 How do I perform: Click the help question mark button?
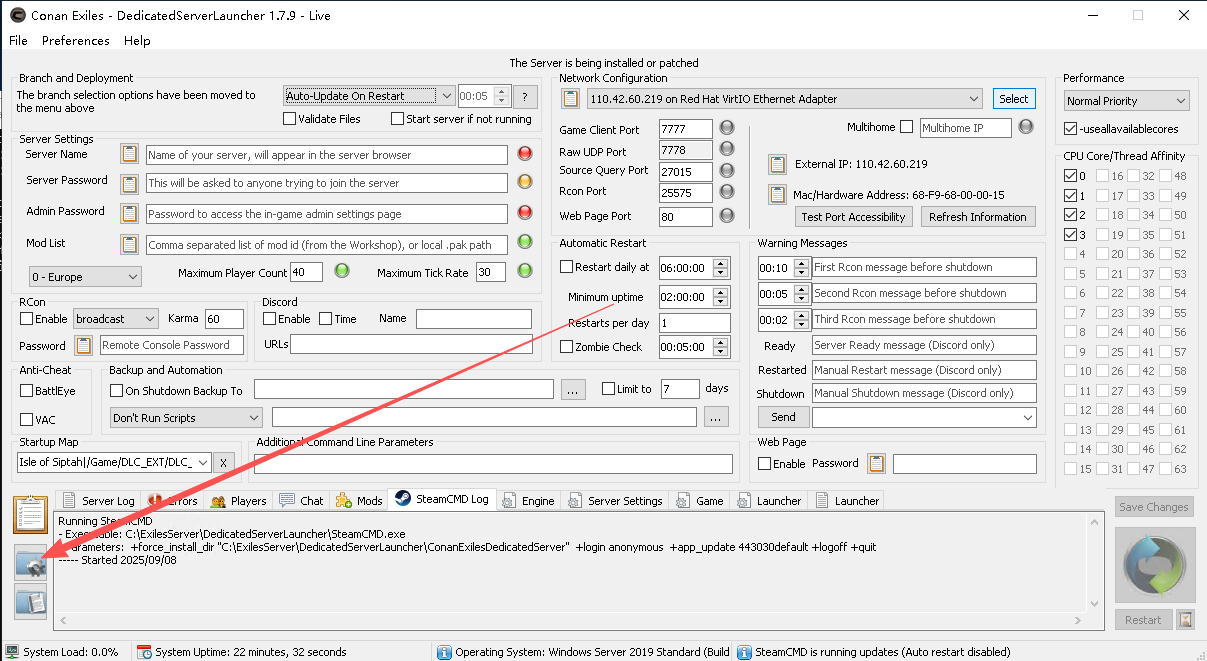click(x=525, y=97)
